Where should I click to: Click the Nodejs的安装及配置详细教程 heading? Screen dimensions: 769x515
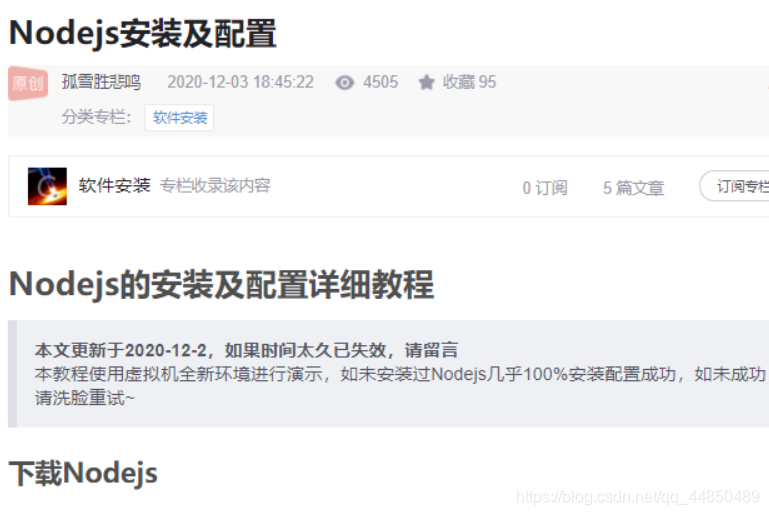pos(222,284)
